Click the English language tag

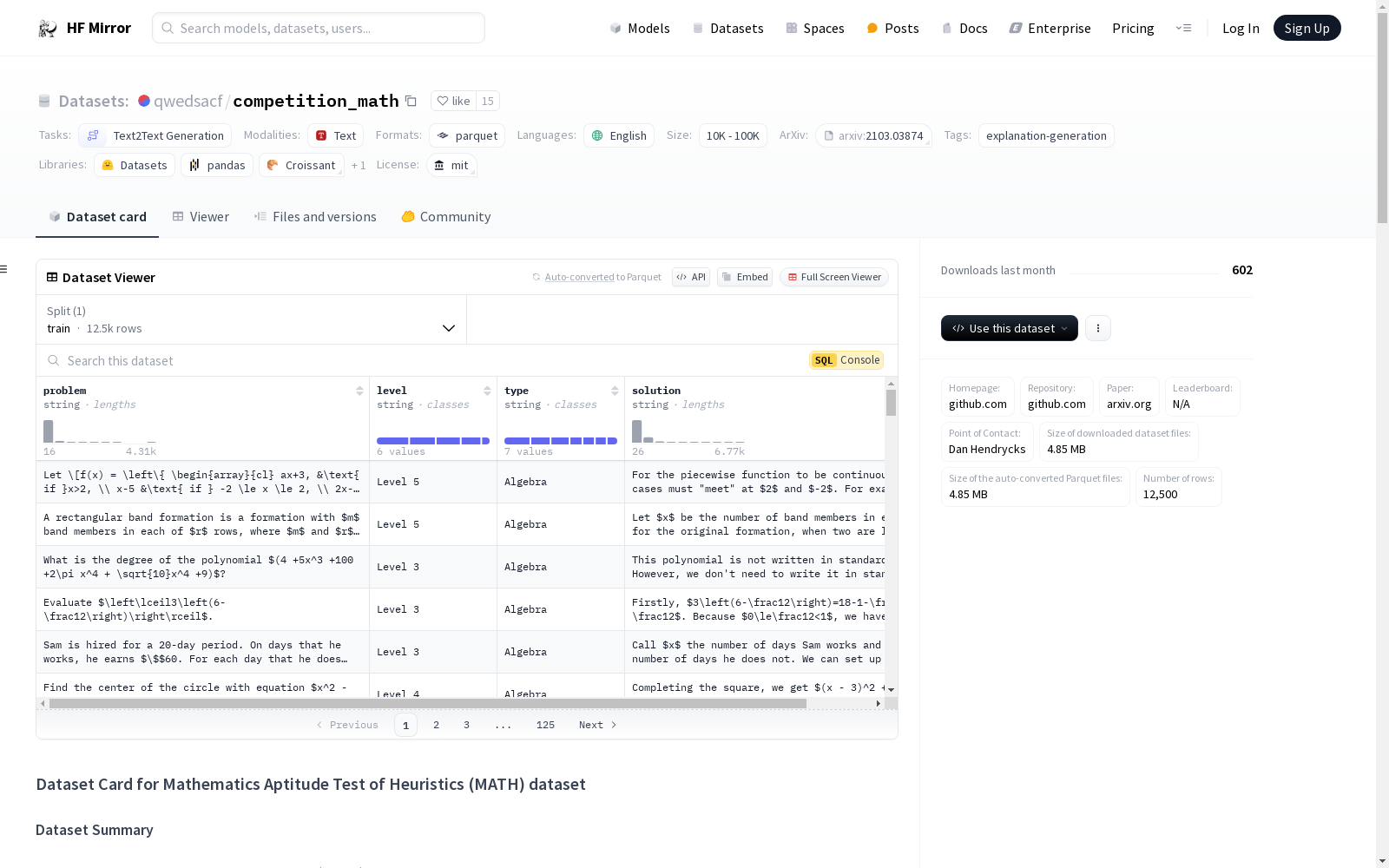click(619, 135)
